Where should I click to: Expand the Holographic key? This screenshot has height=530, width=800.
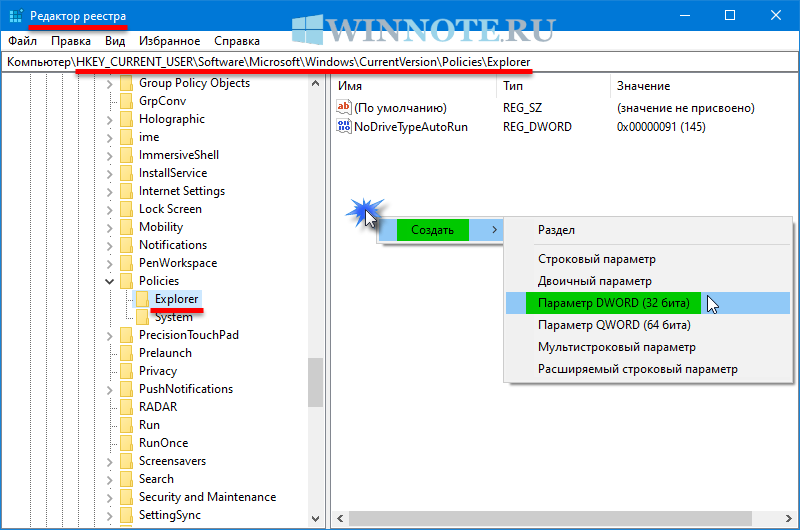[109, 119]
